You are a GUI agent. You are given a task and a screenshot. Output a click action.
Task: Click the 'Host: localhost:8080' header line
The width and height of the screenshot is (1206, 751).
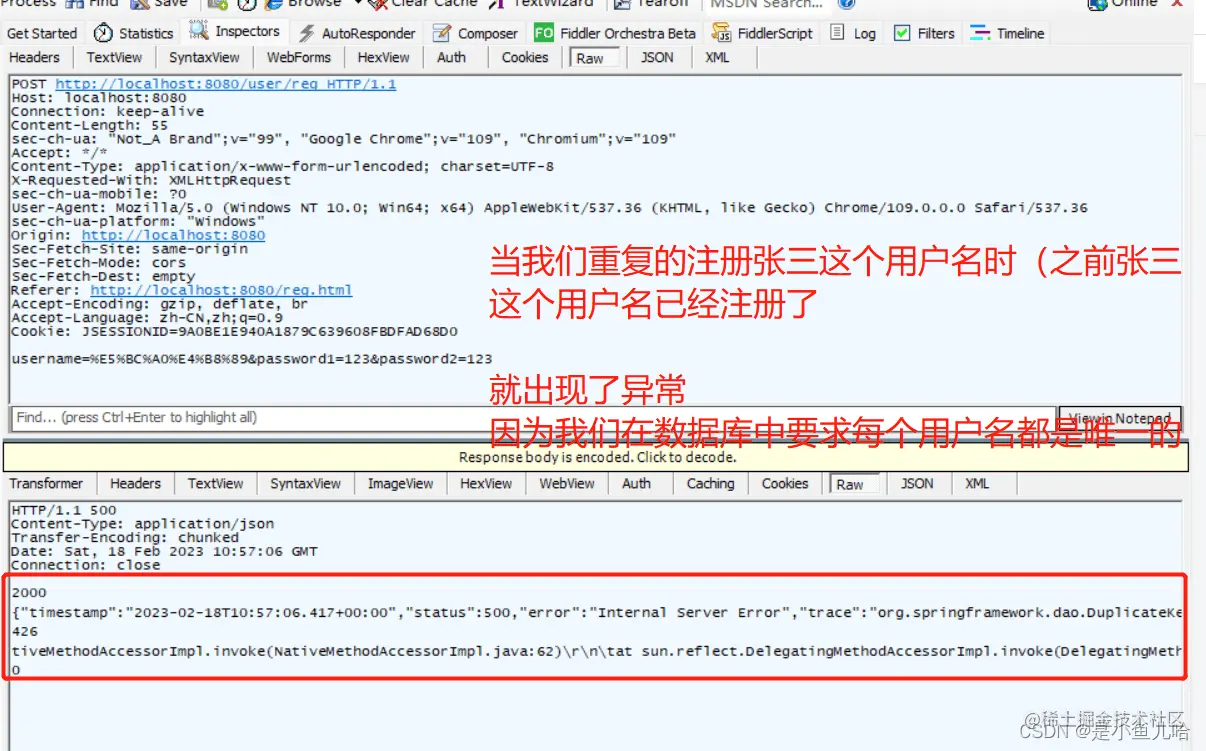pos(99,98)
